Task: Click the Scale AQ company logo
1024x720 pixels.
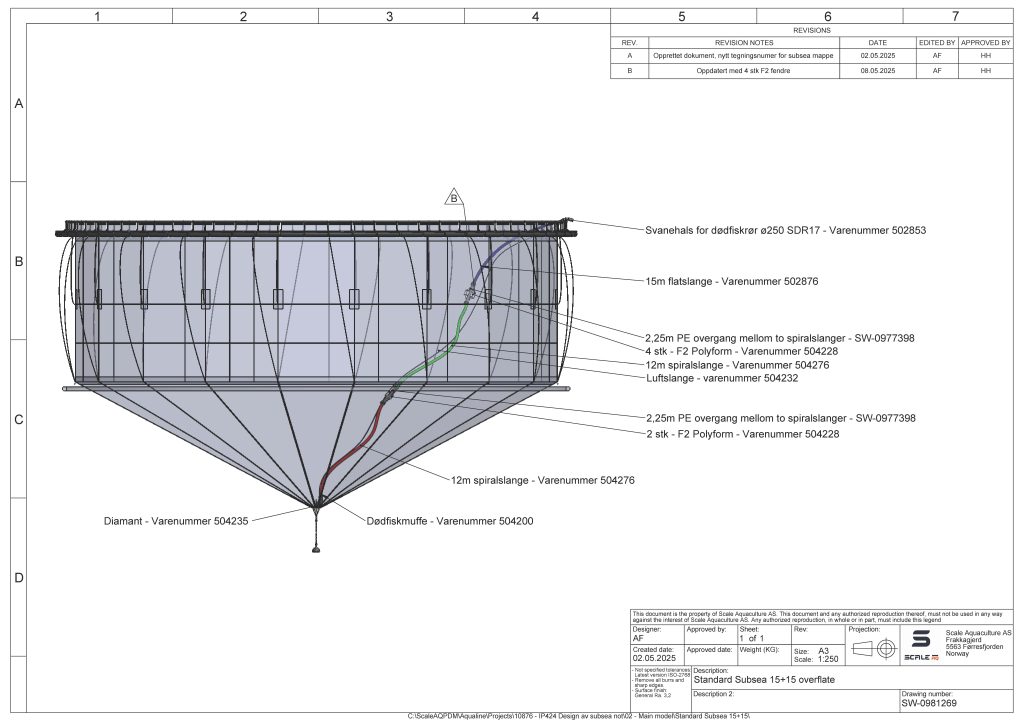Action: coord(921,646)
